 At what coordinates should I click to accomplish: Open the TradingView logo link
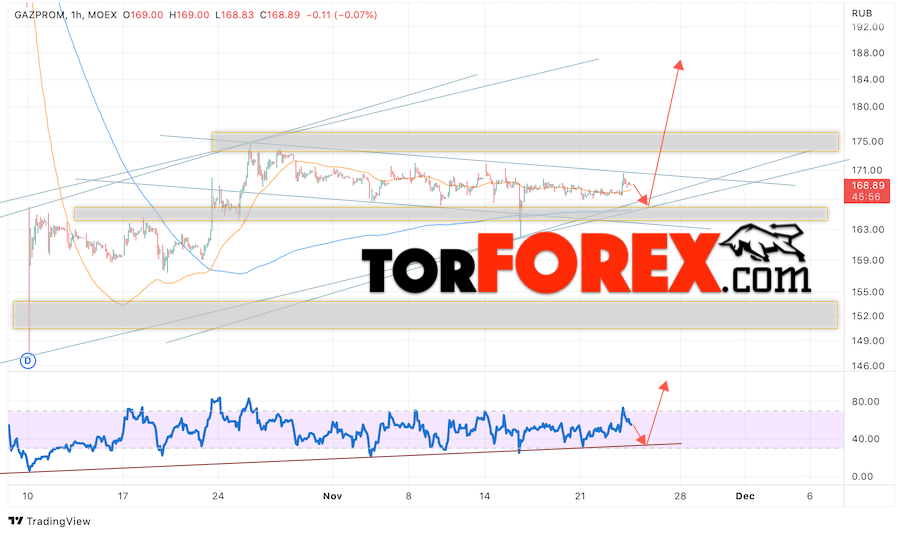(50, 521)
